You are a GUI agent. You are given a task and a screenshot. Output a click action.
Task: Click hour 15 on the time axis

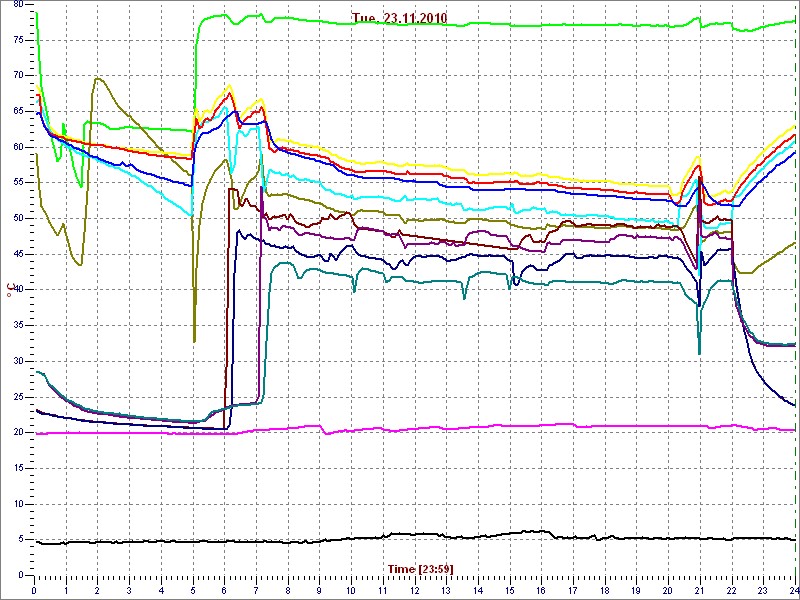(509, 590)
